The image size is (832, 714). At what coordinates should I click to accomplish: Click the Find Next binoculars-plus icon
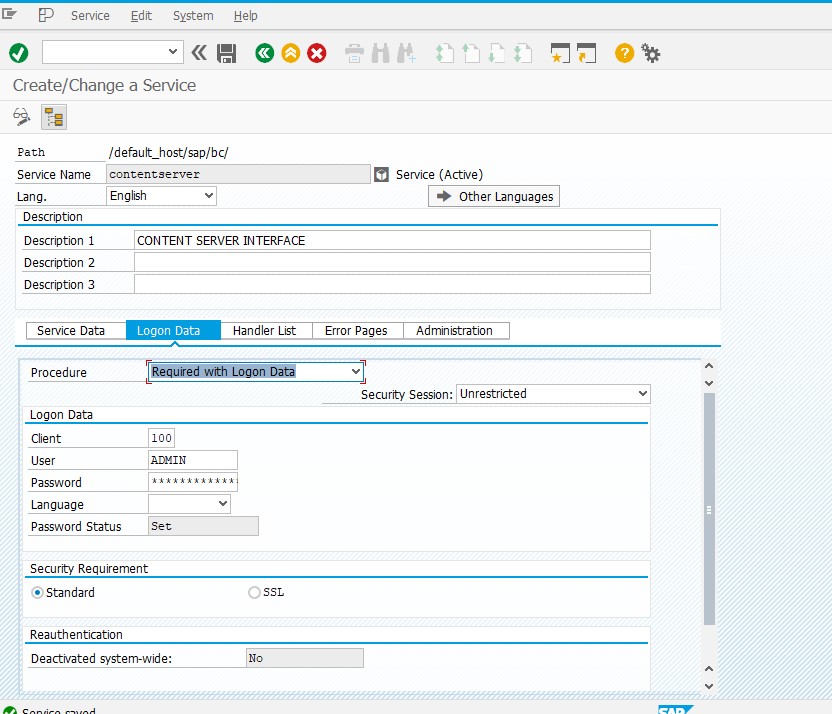pos(406,54)
